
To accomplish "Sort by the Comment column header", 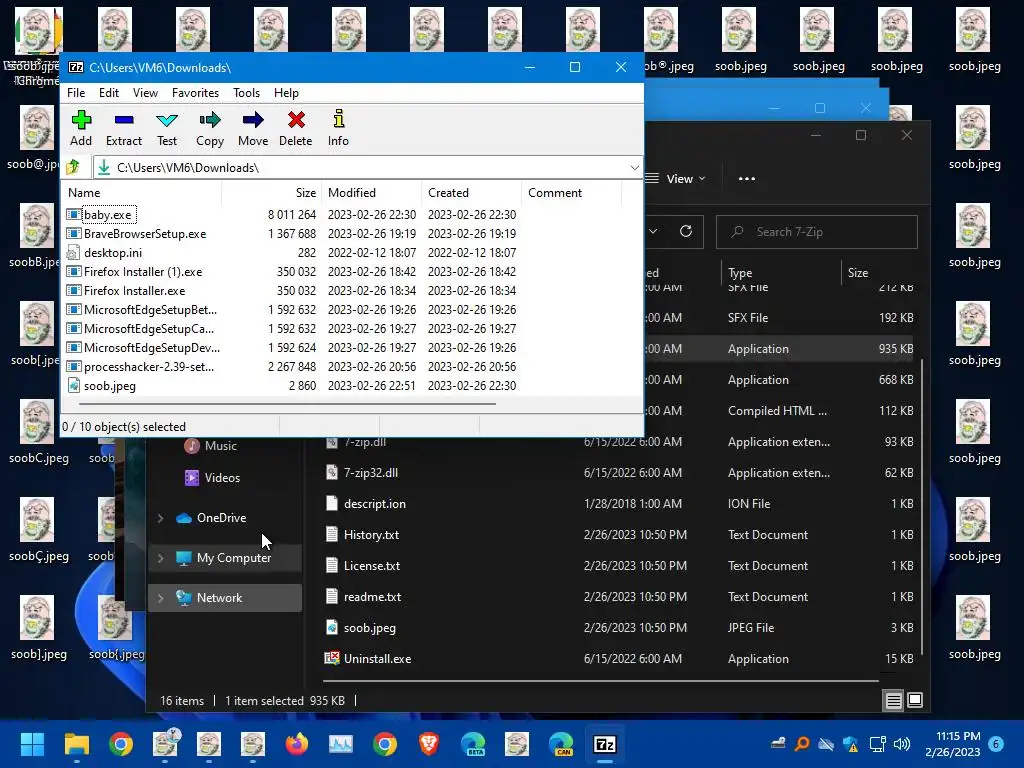I will pyautogui.click(x=571, y=193).
